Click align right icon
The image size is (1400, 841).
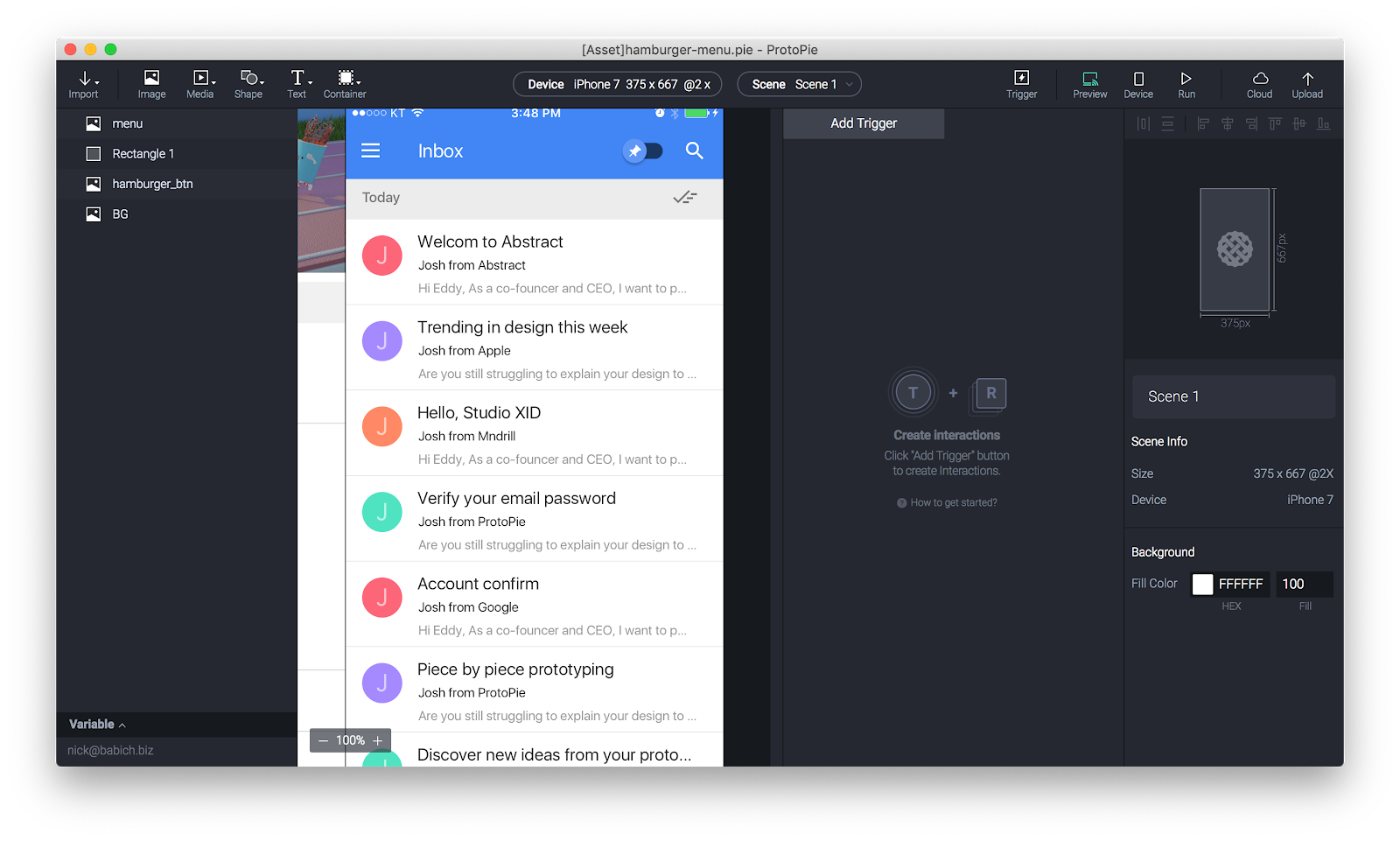point(1251,124)
